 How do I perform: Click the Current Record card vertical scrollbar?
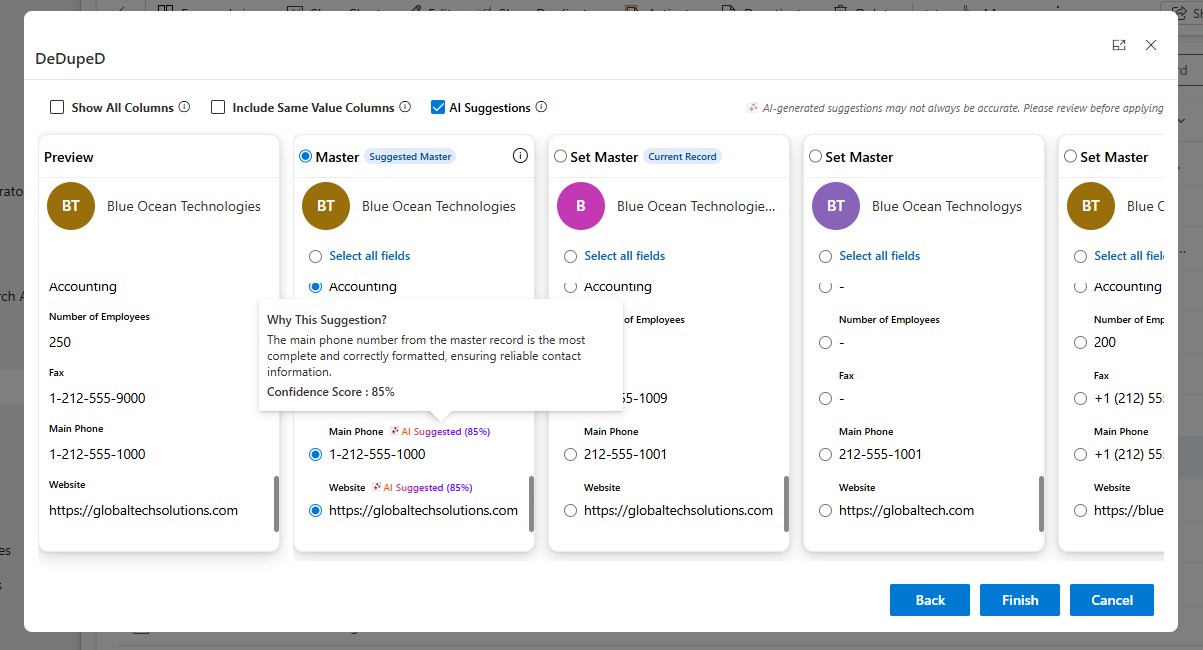click(x=786, y=504)
